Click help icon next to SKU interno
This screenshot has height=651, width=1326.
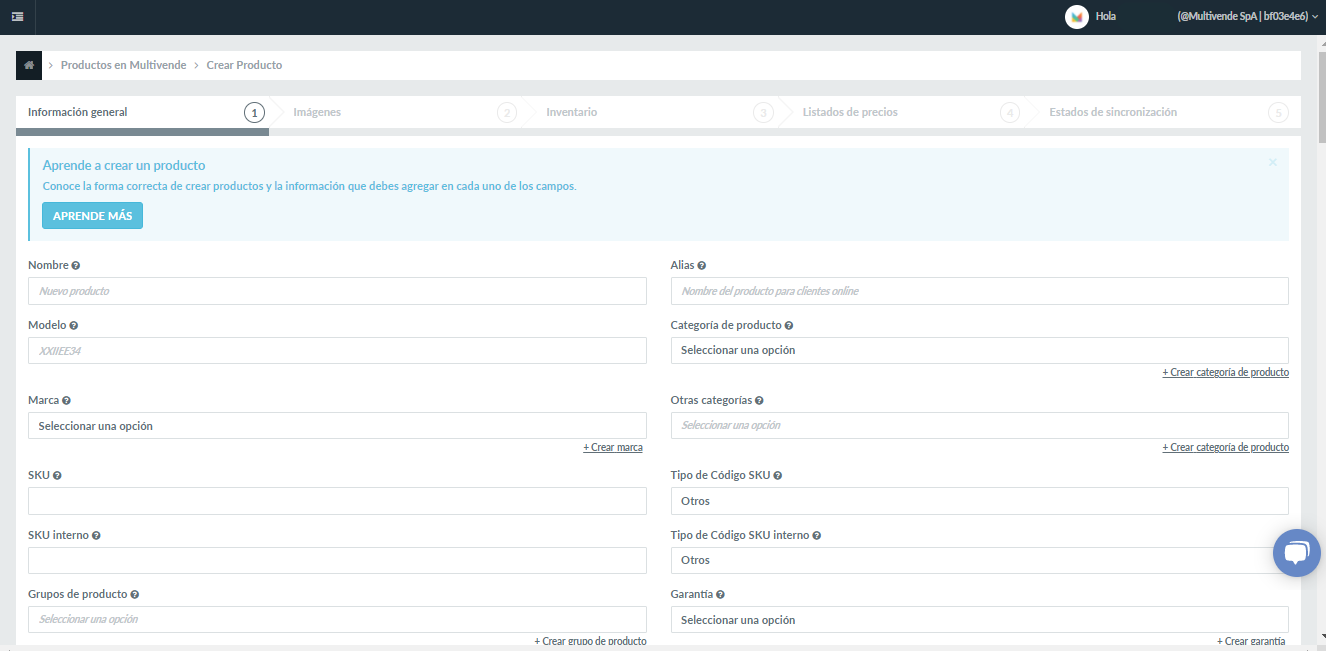pos(96,536)
